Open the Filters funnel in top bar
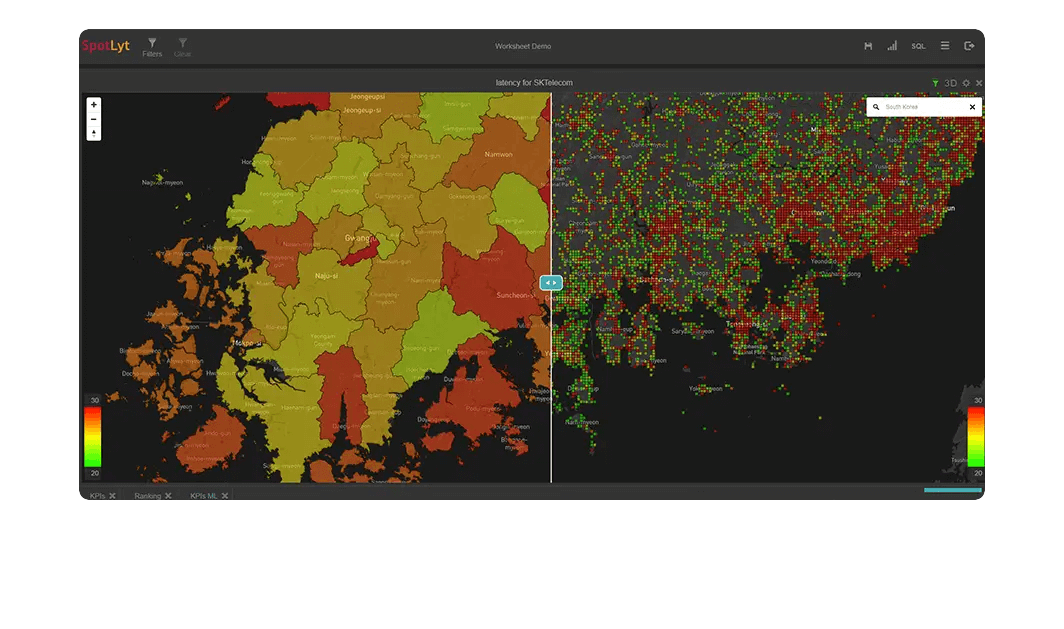The height and width of the screenshot is (629, 1064). [x=152, y=46]
